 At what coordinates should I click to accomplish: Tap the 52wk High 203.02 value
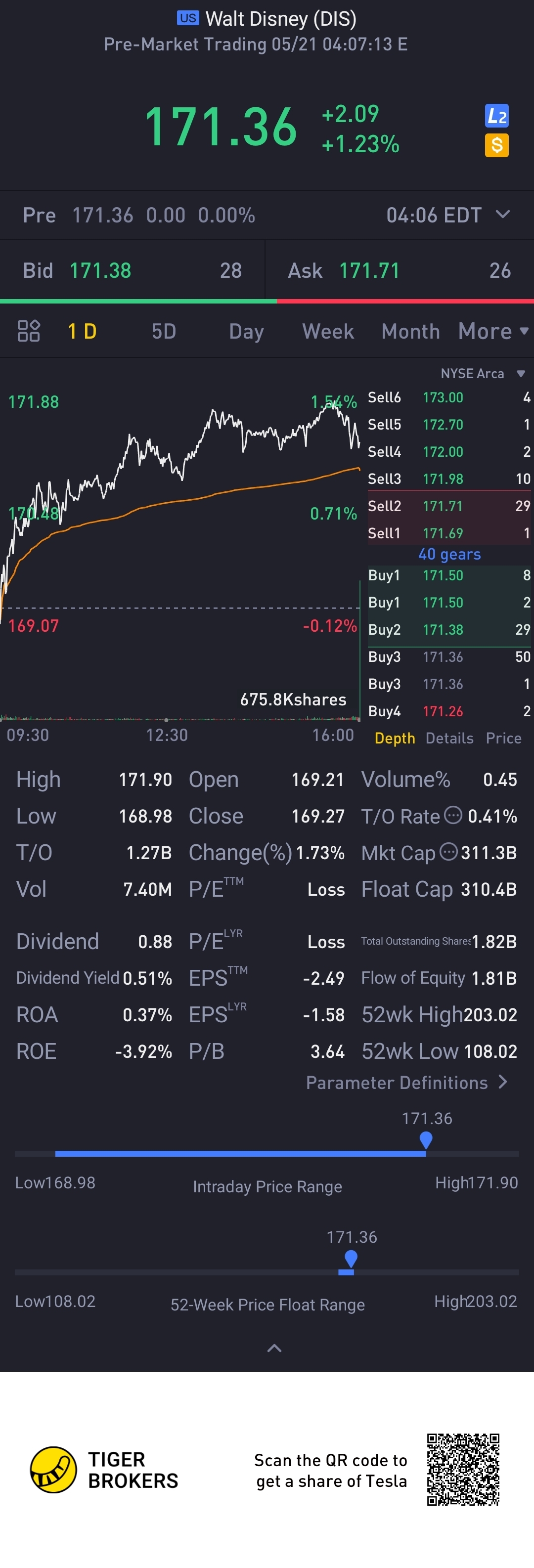click(x=490, y=1015)
